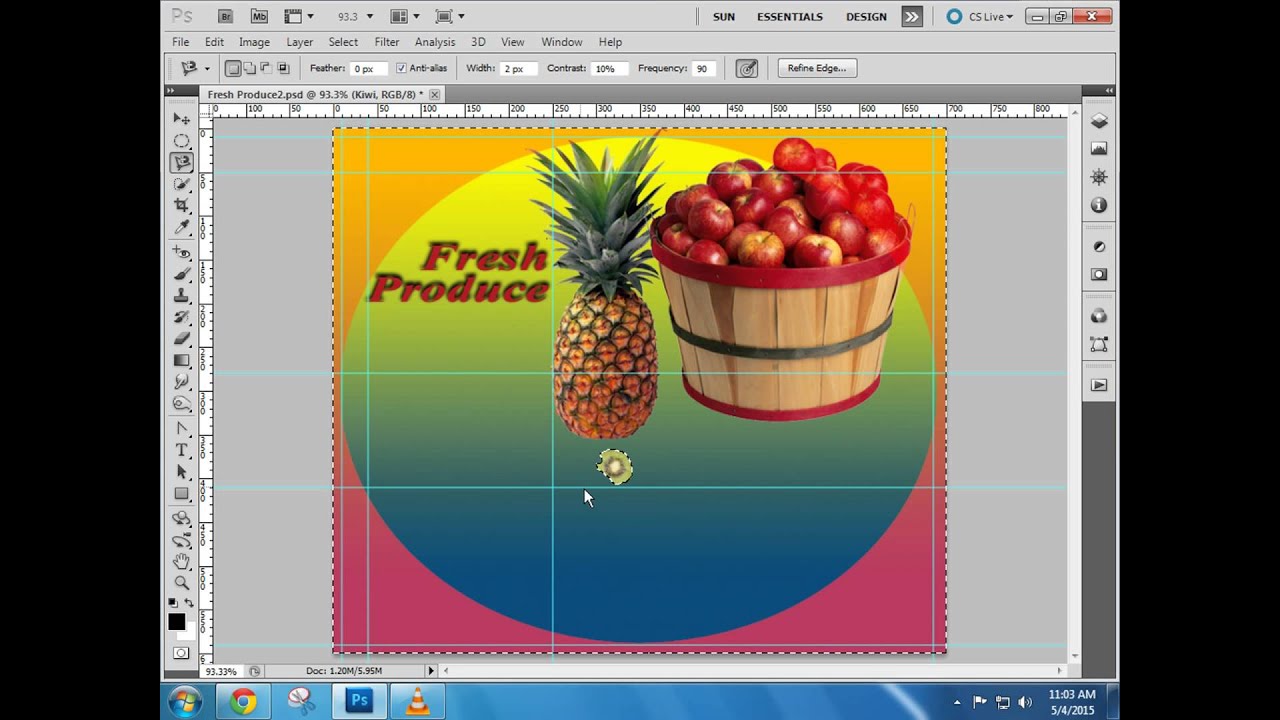1280x720 pixels.
Task: Open the tool preset picker arrow
Action: (207, 68)
